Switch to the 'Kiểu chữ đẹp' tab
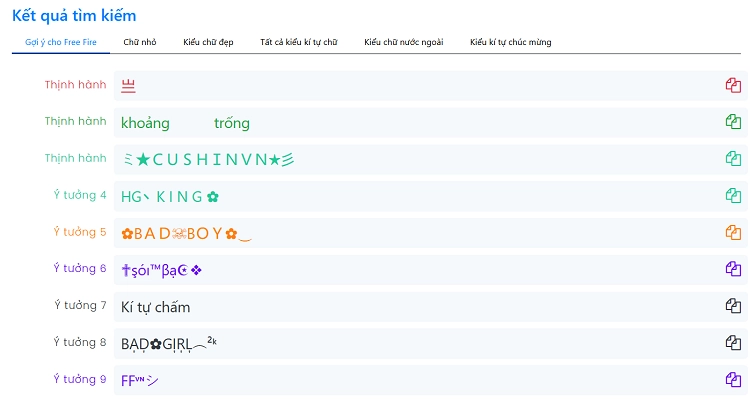This screenshot has width=750, height=399. [x=208, y=42]
